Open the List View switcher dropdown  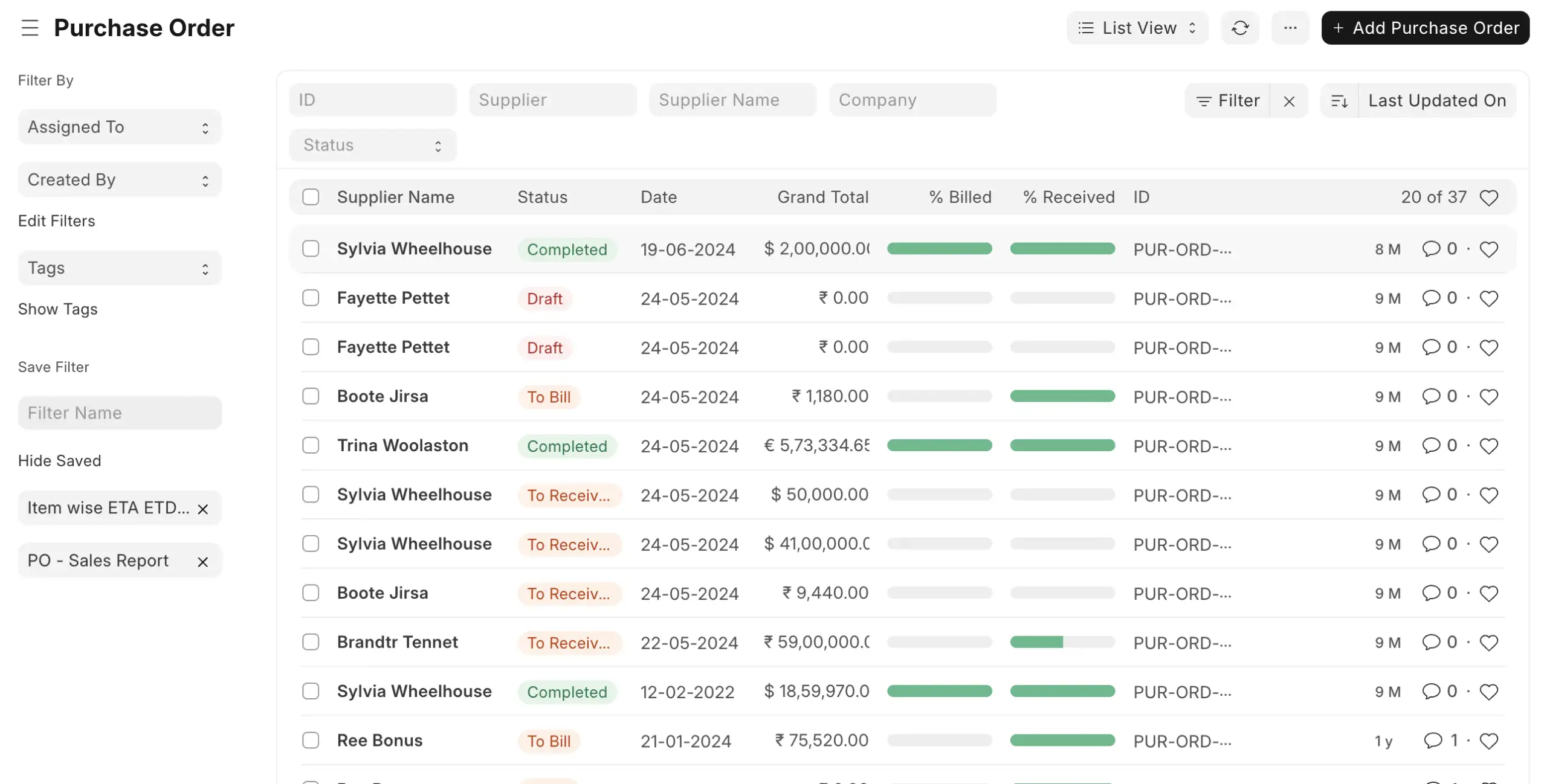click(x=1137, y=28)
